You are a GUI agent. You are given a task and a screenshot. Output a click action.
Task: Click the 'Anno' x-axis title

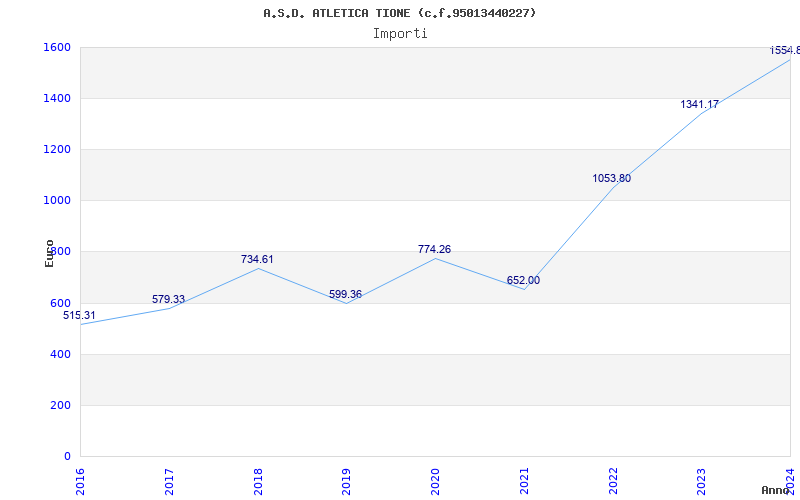tap(775, 490)
